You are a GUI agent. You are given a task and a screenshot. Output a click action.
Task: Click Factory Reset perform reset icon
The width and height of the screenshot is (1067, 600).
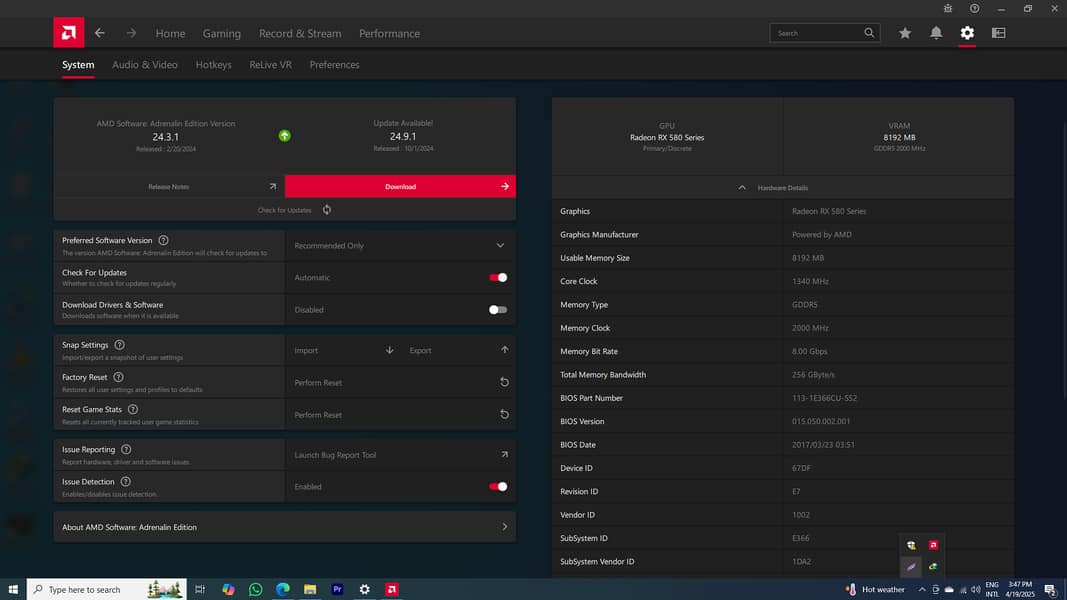(x=504, y=382)
